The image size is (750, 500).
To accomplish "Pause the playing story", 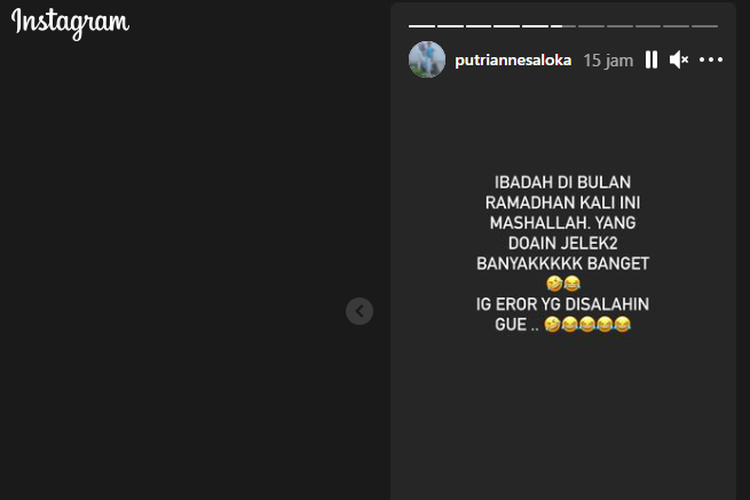I will pos(651,60).
